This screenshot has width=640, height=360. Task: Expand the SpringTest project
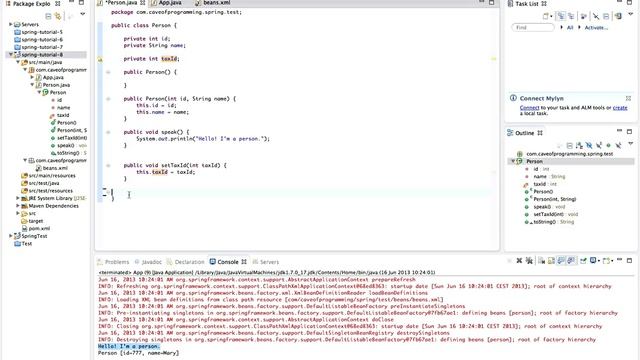tap(11, 236)
